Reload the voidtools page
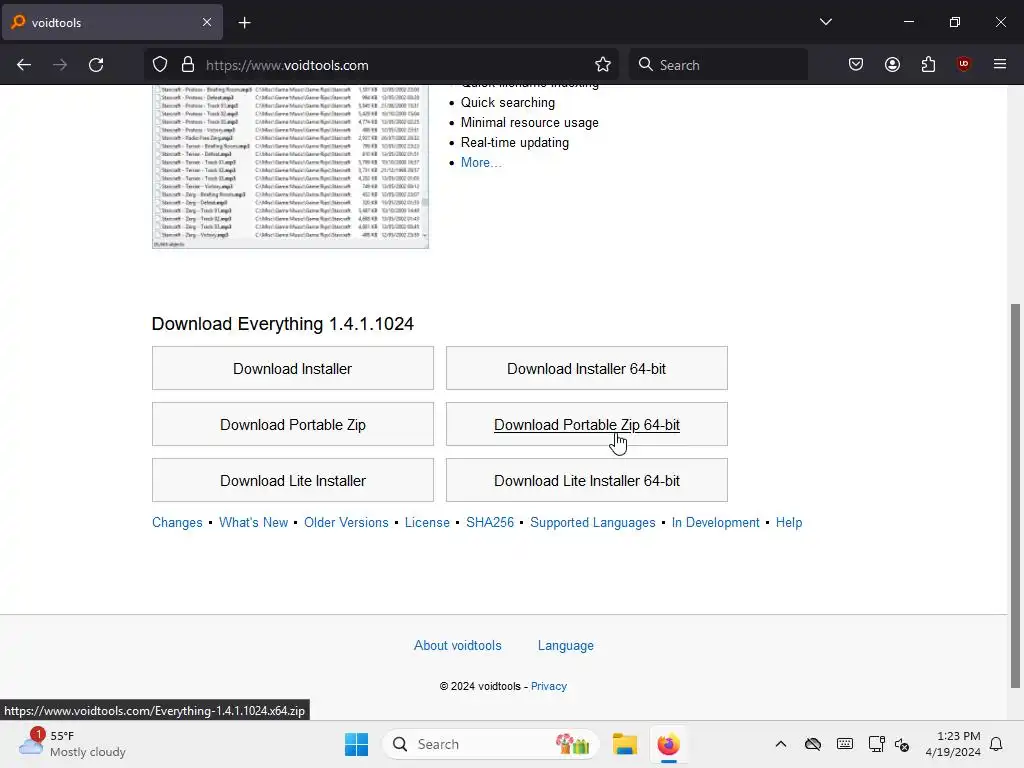The image size is (1024, 768). [x=96, y=65]
